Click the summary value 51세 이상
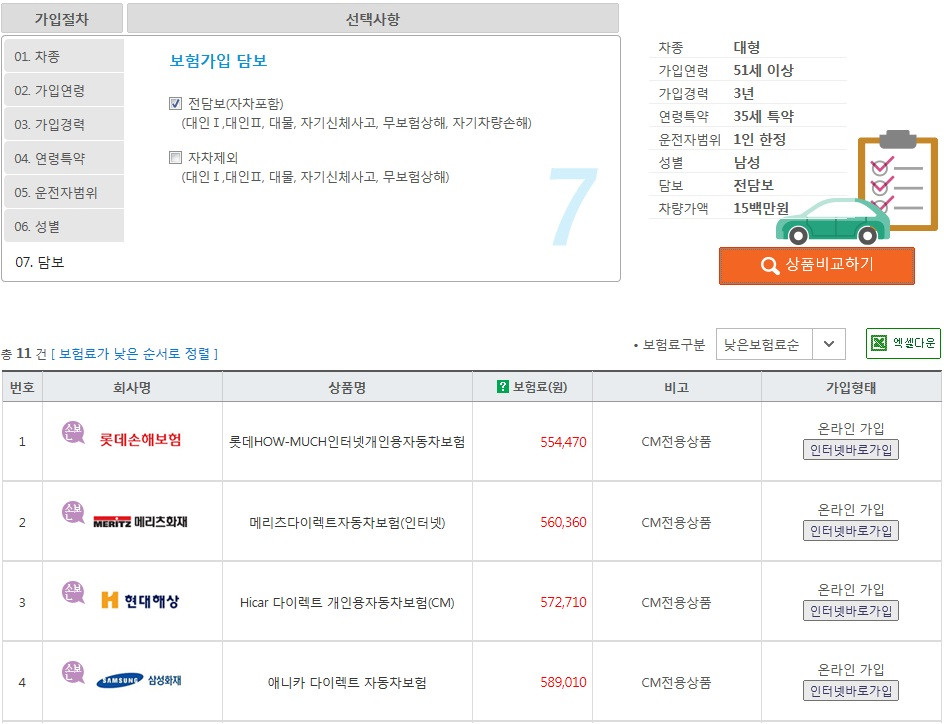This screenshot has width=944, height=724. [x=763, y=70]
